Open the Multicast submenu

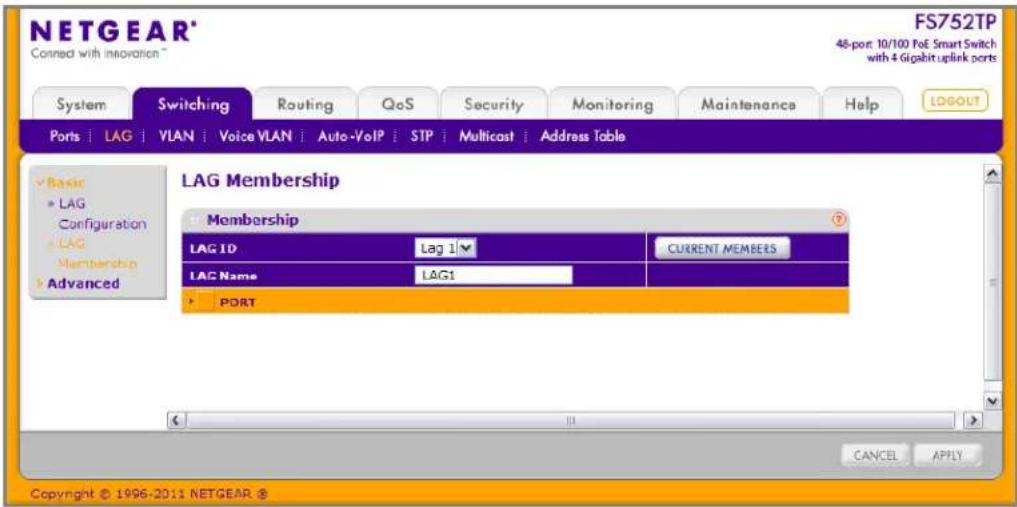486,136
